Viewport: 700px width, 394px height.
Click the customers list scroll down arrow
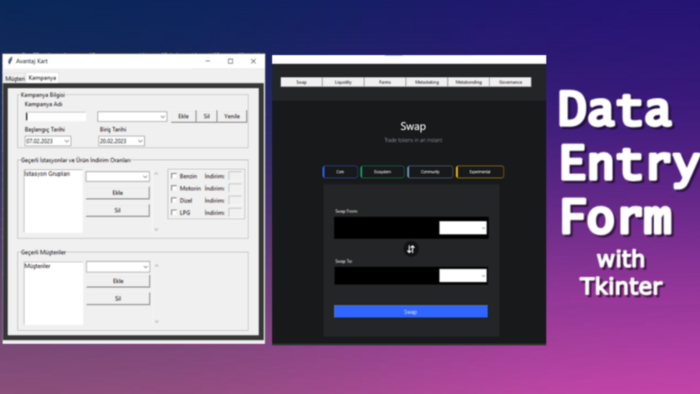point(157,321)
